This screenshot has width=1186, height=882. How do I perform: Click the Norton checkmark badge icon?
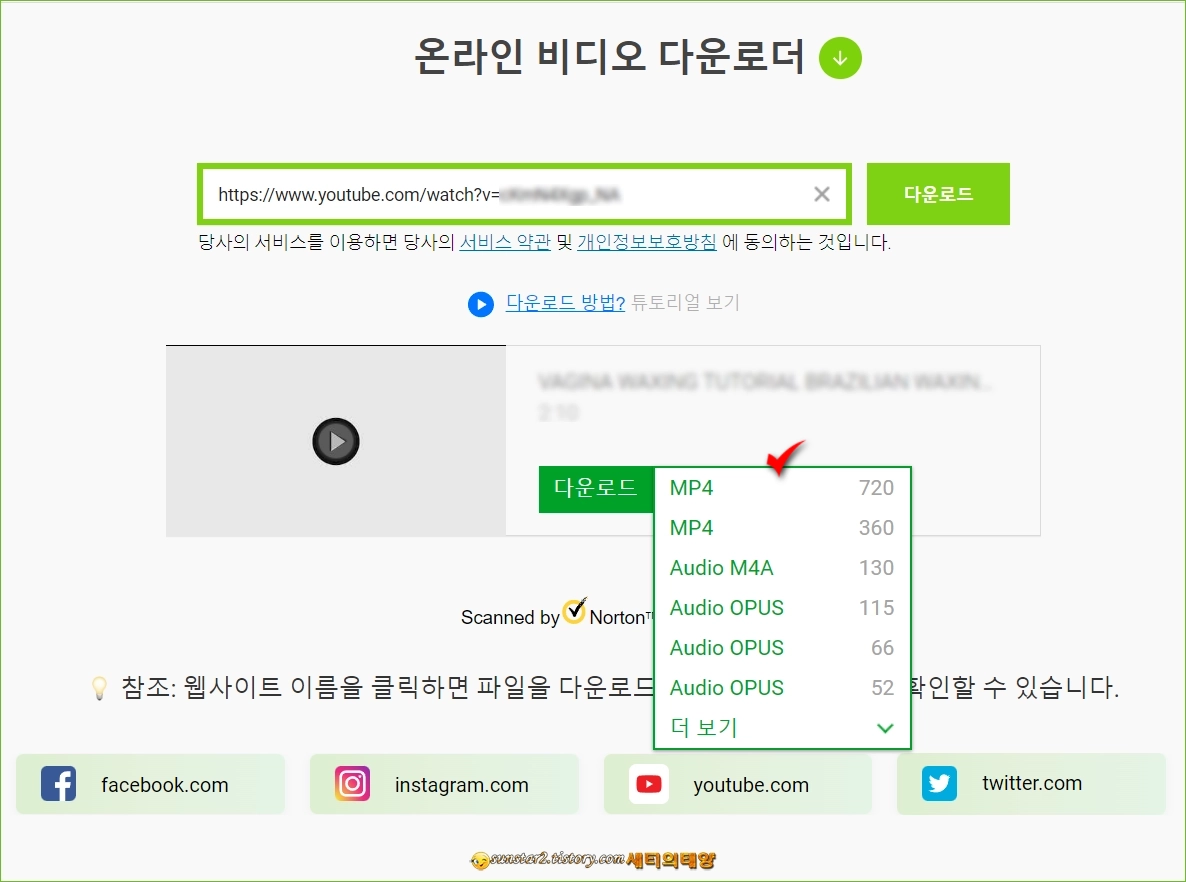pyautogui.click(x=575, y=611)
